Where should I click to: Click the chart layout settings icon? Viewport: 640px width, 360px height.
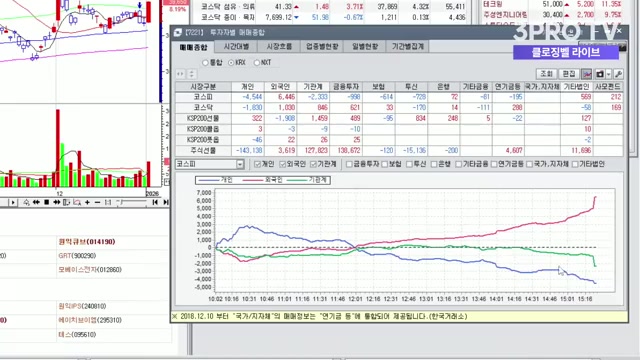pos(67,202)
